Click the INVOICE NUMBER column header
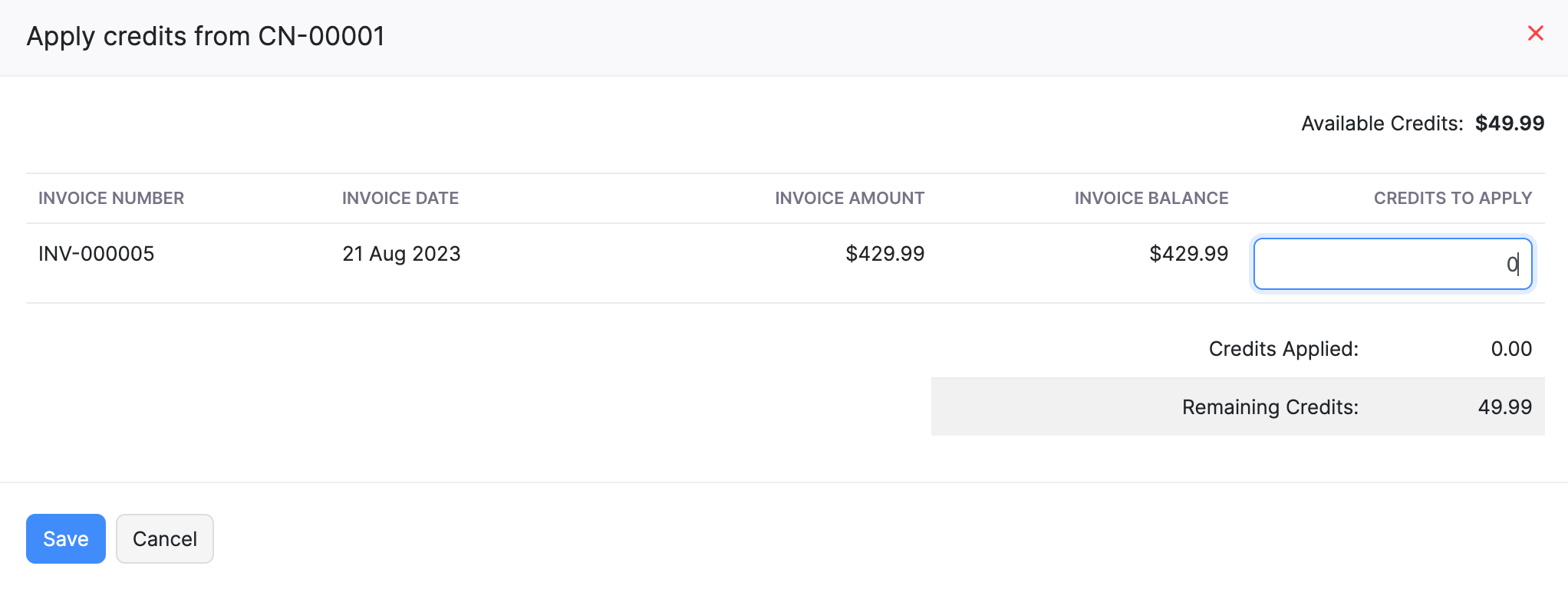 [110, 198]
